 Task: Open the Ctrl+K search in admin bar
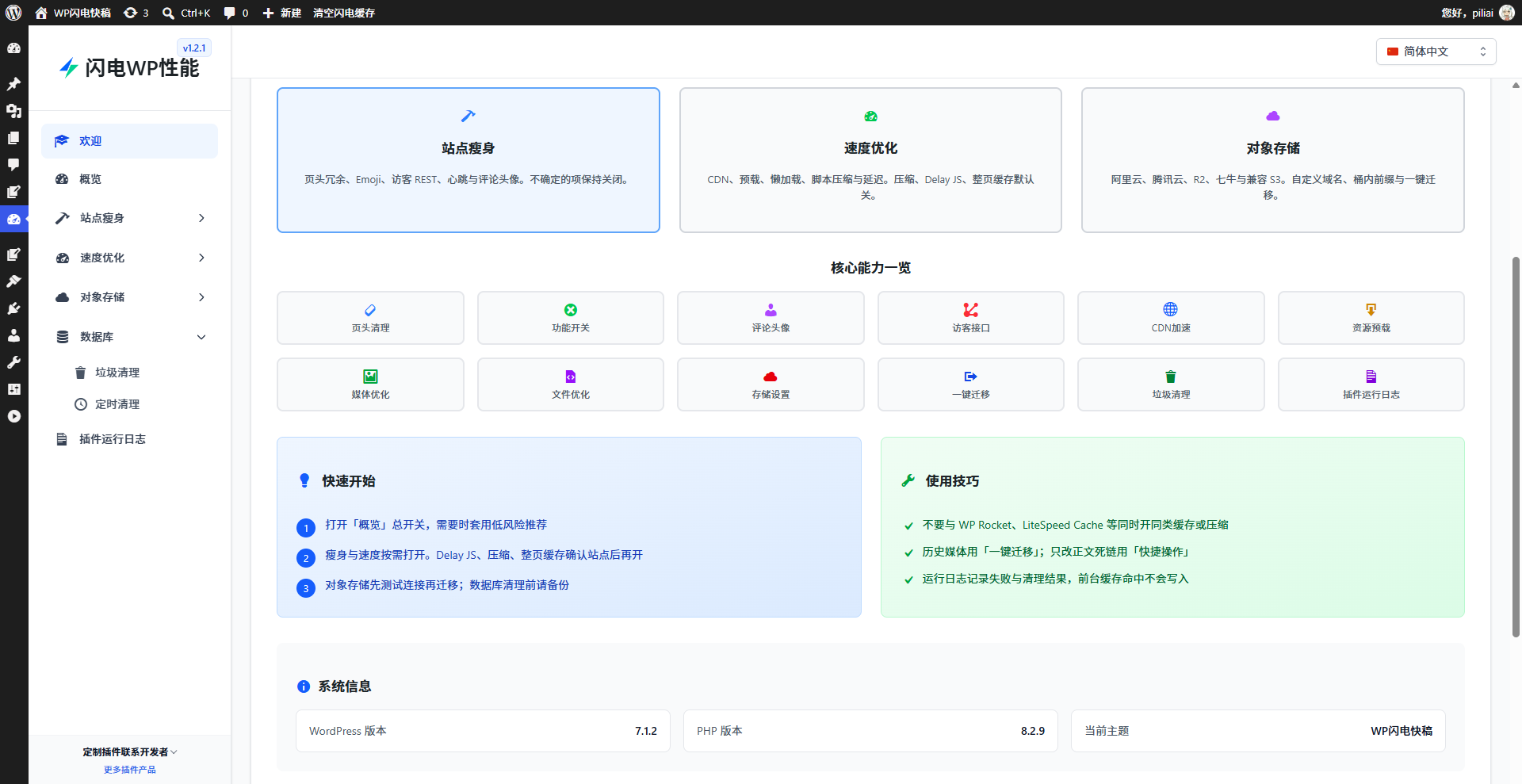click(x=186, y=13)
